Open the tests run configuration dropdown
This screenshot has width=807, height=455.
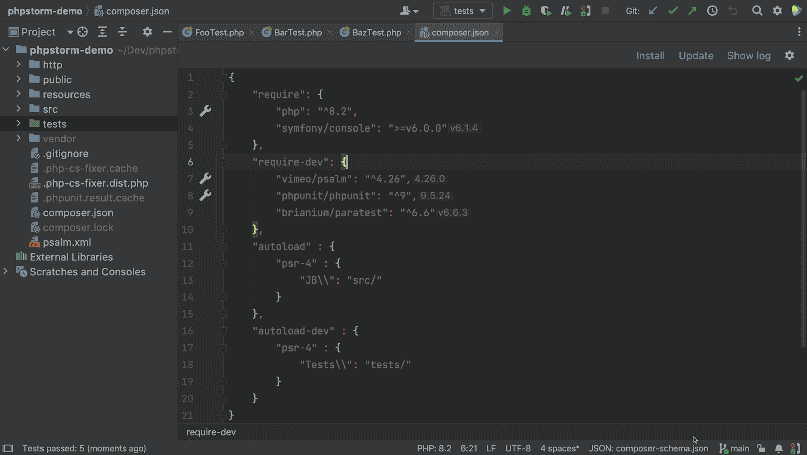click(463, 10)
